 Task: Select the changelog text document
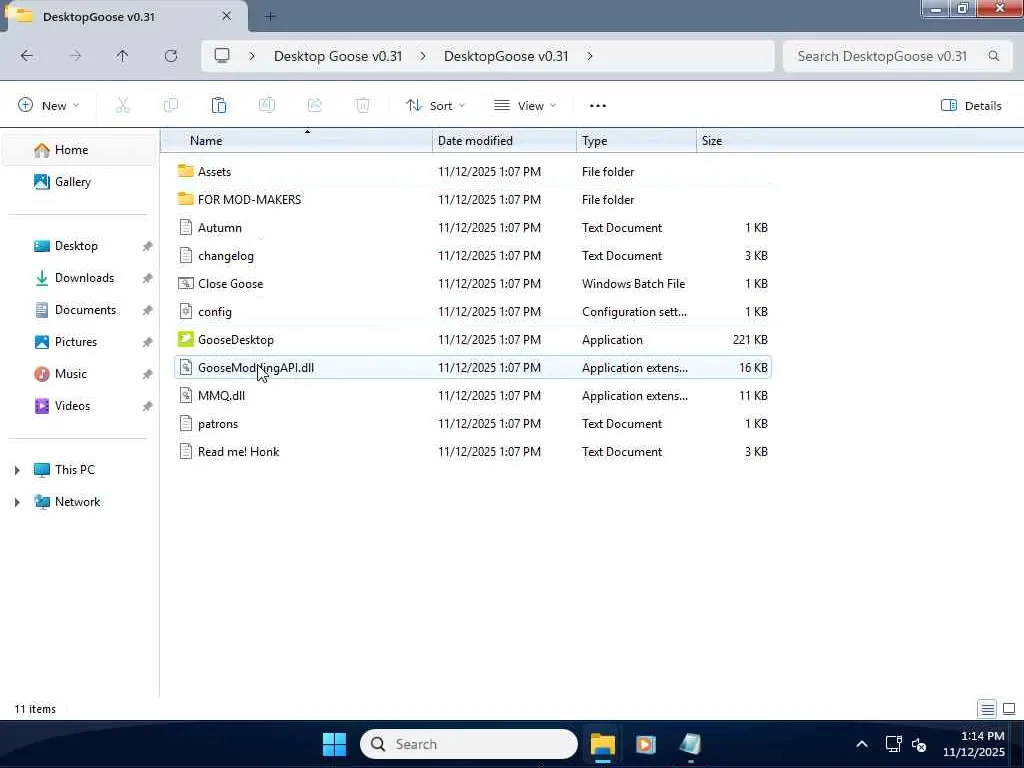(473, 255)
